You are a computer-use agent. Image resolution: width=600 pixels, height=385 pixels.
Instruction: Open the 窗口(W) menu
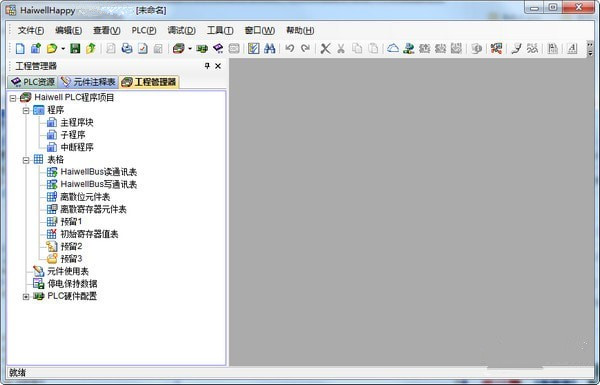(x=259, y=30)
